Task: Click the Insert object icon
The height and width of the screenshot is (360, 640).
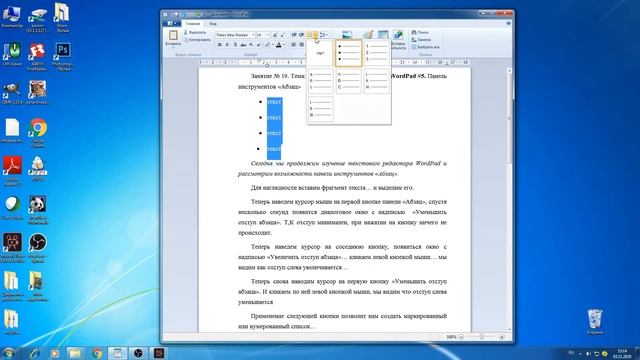Action: tap(398, 35)
